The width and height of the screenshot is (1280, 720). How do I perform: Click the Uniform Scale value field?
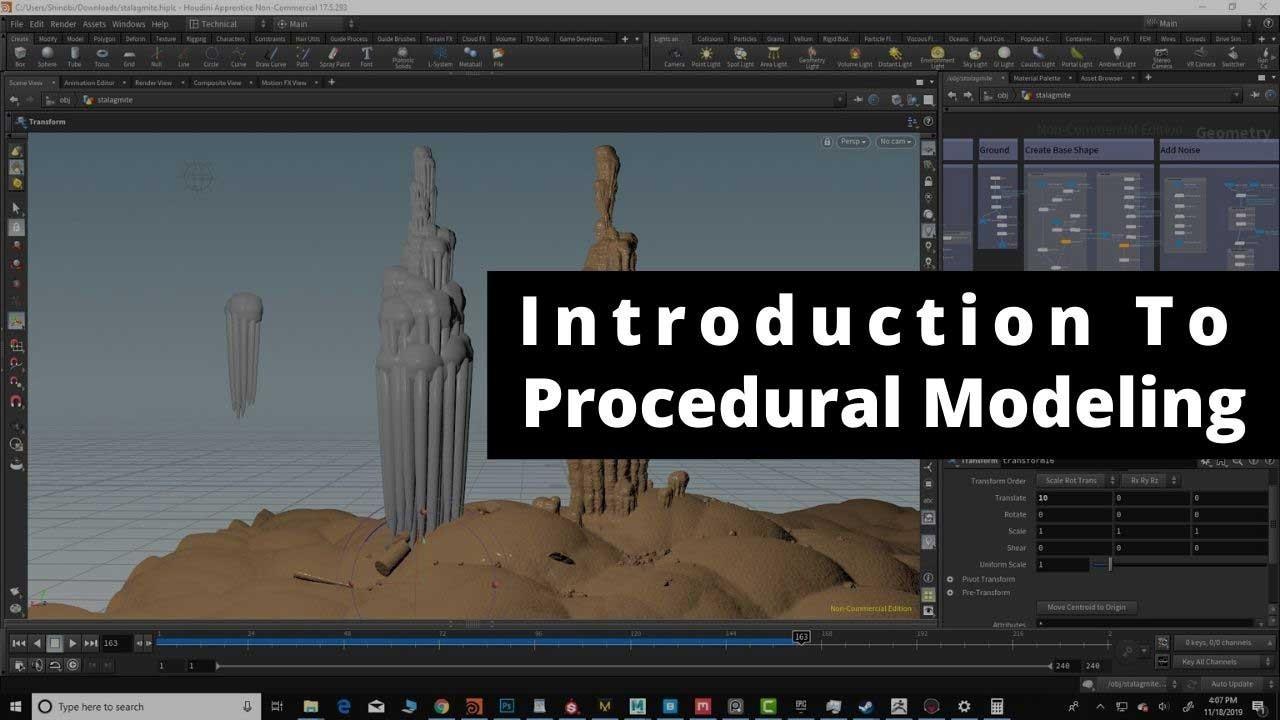click(1062, 565)
